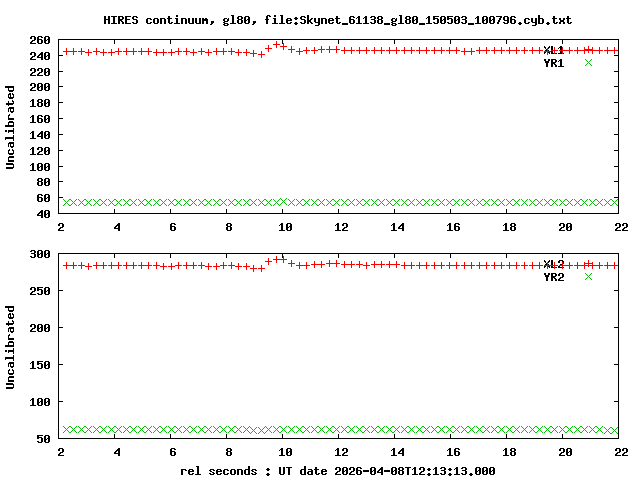Image resolution: width=640 pixels, height=480 pixels.
Task: Click the 300 y-axis tick label in bottom plot
Action: [x=40, y=254]
